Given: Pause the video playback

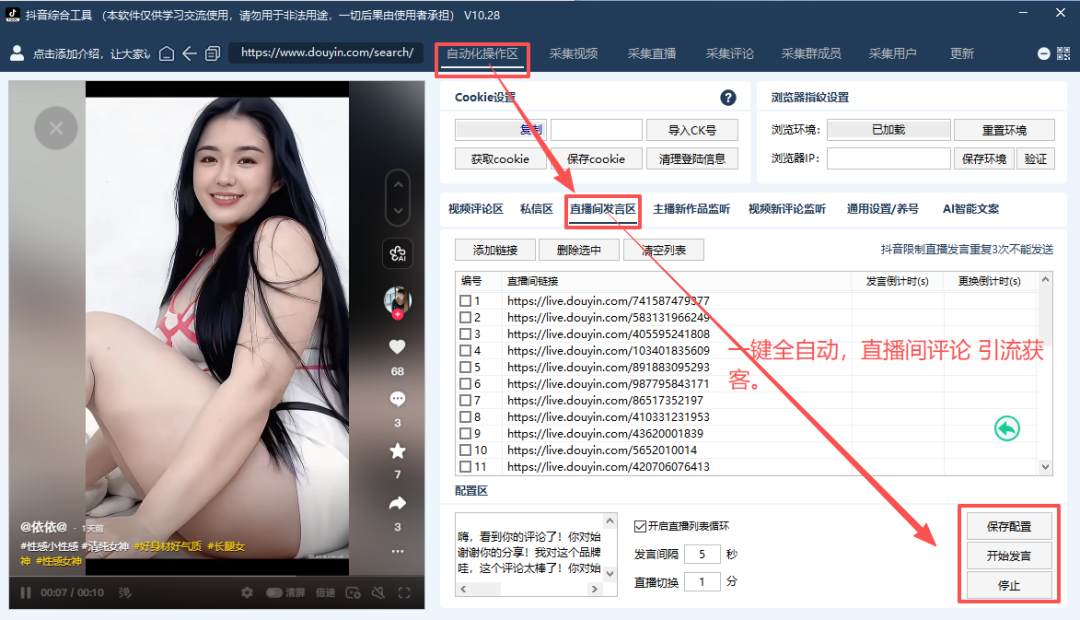Looking at the screenshot, I should [25, 592].
